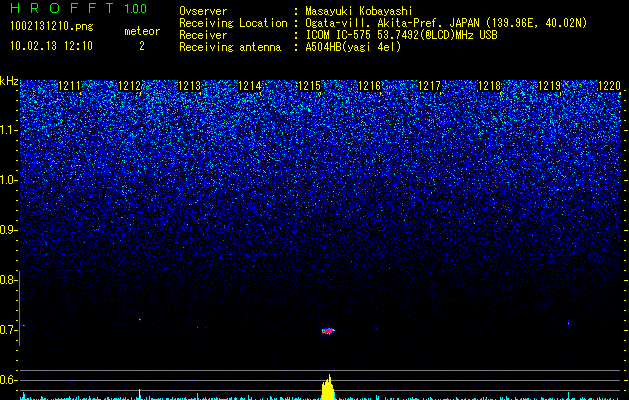Click the Receiving Location field label
Image resolution: width=629 pixels, height=400 pixels.
(233, 23)
